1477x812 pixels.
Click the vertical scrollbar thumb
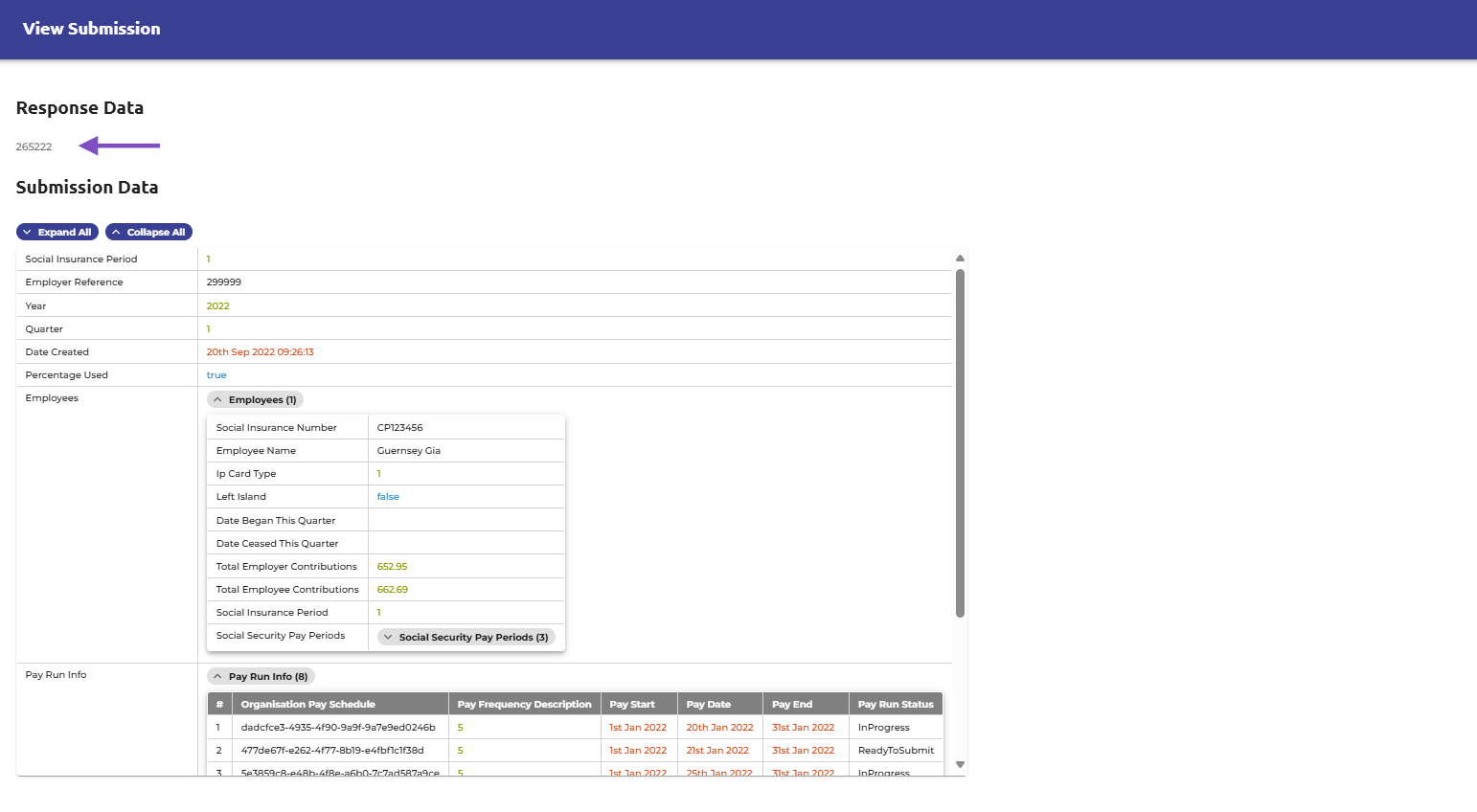pos(960,443)
